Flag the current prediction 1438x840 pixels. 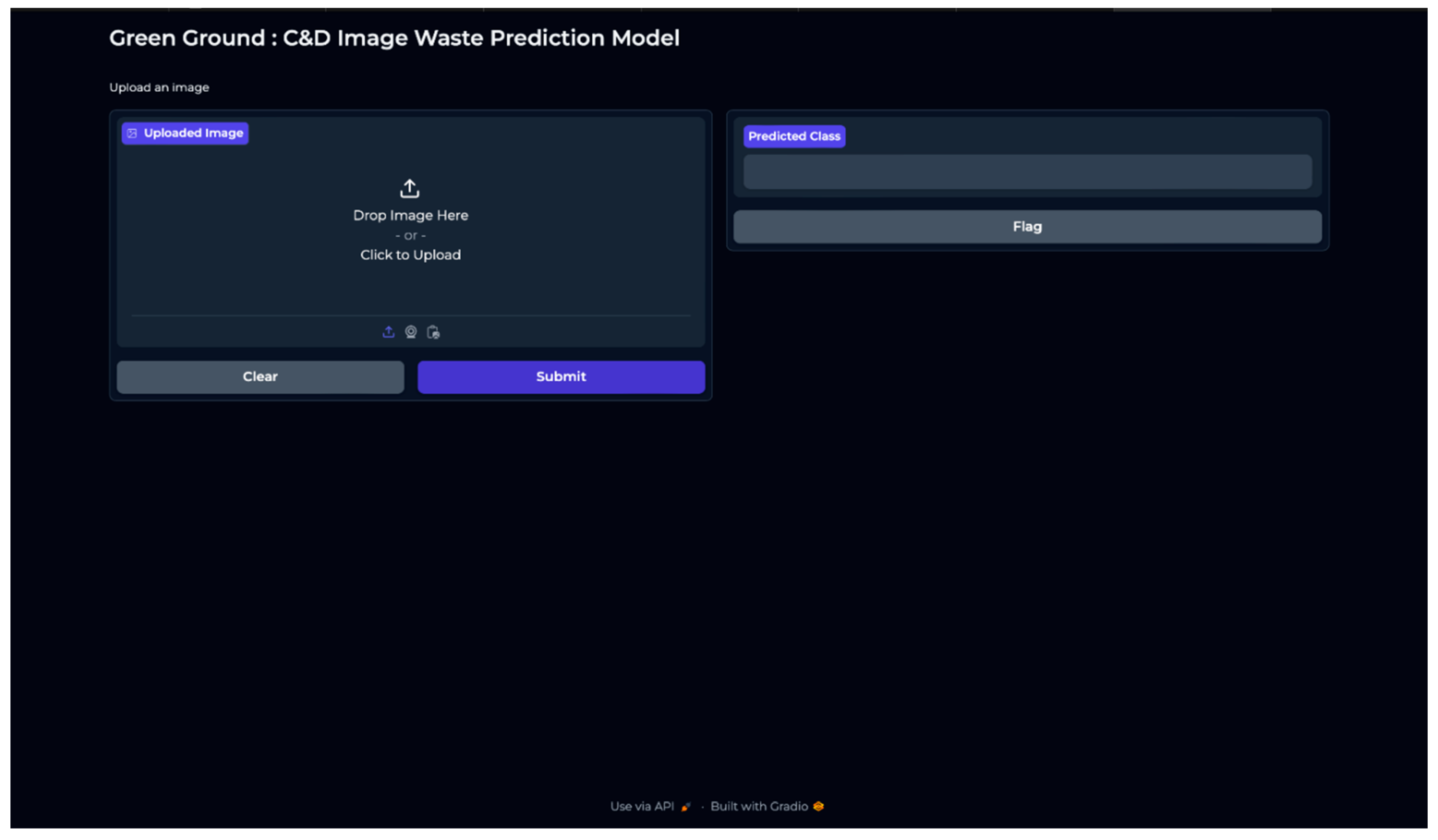(x=1027, y=227)
